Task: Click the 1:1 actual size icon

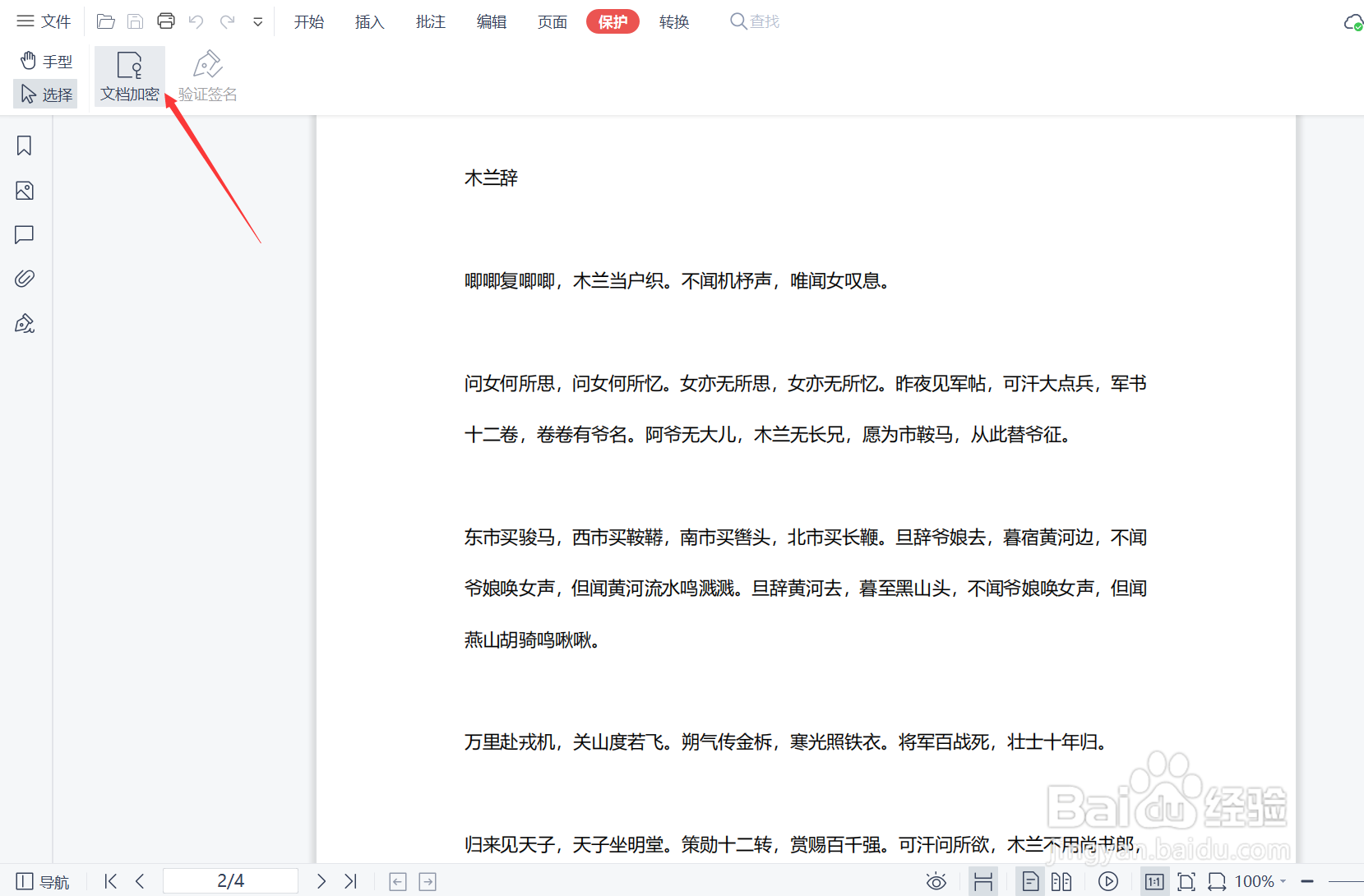Action: point(1154,882)
